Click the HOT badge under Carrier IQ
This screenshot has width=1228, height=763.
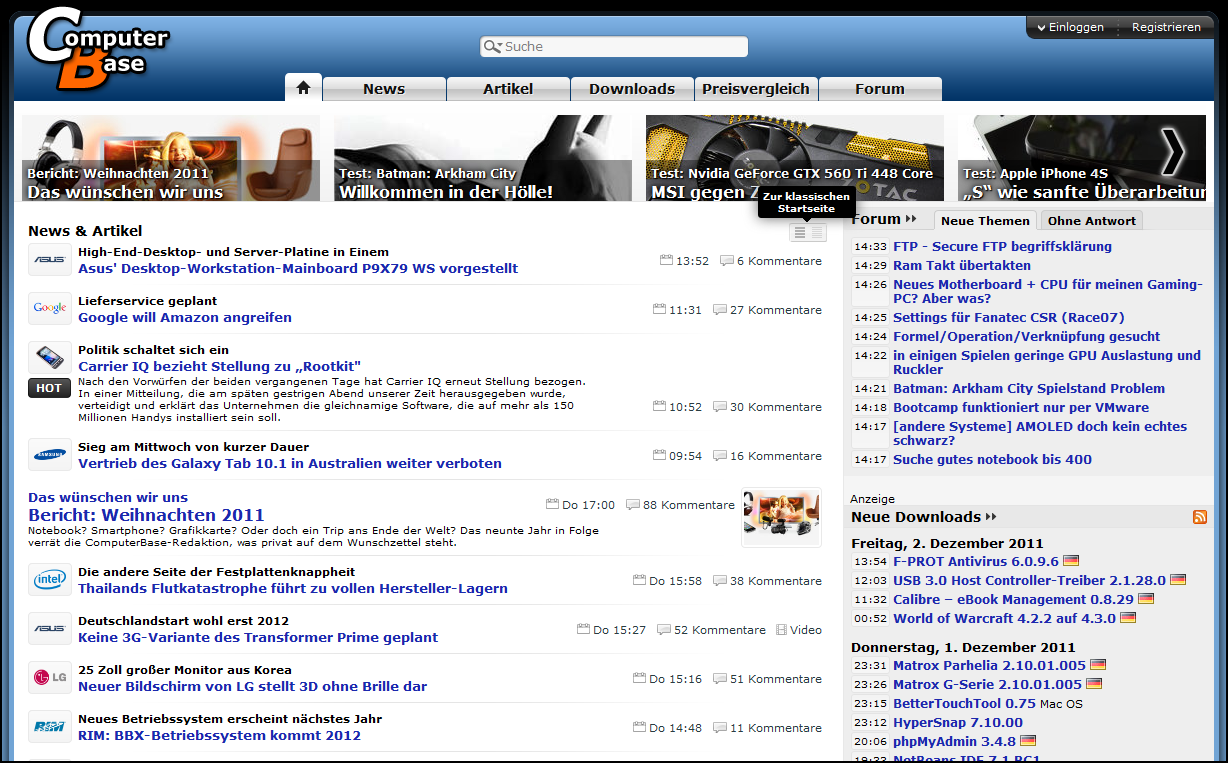pos(49,388)
